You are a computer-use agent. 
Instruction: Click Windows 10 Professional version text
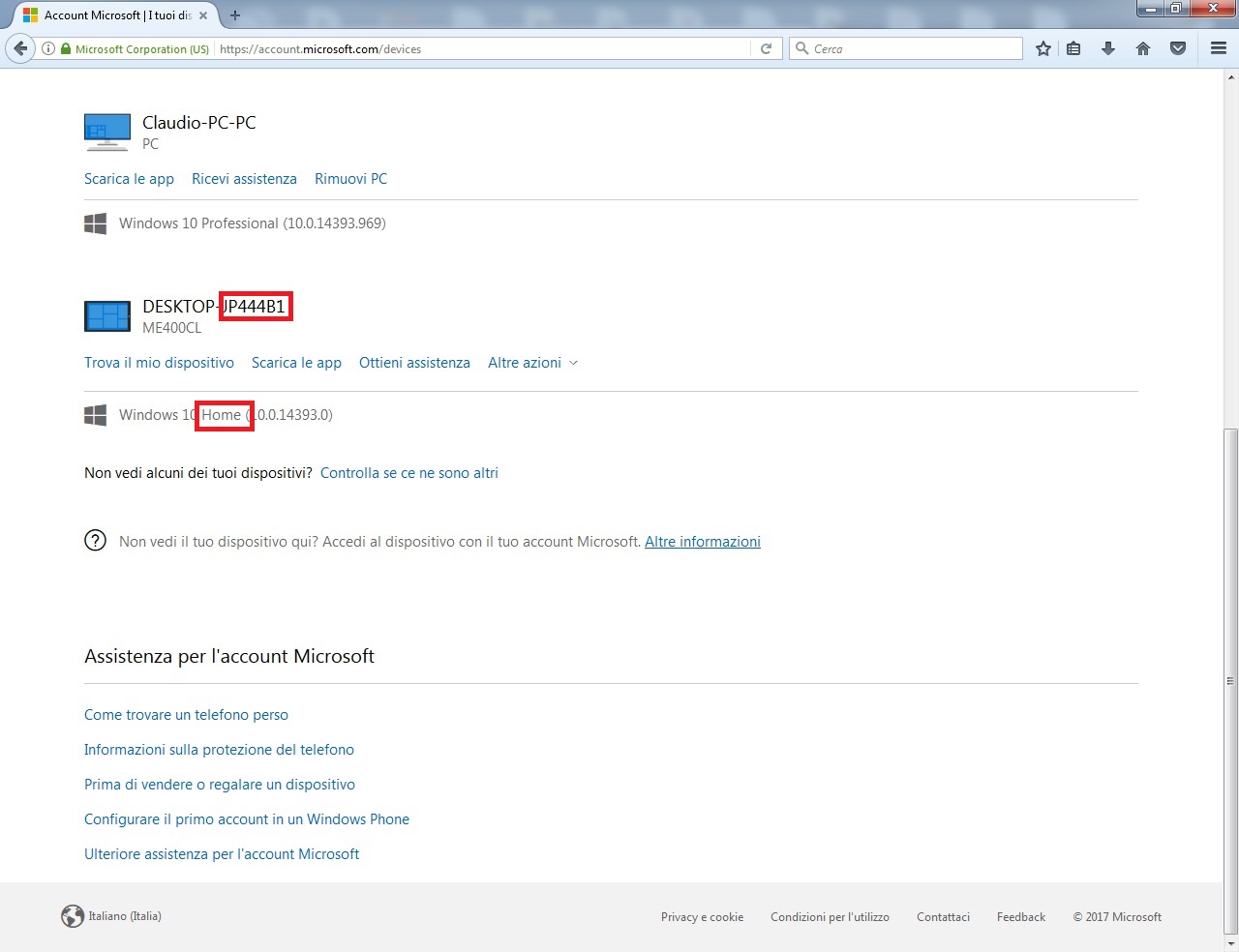coord(253,223)
